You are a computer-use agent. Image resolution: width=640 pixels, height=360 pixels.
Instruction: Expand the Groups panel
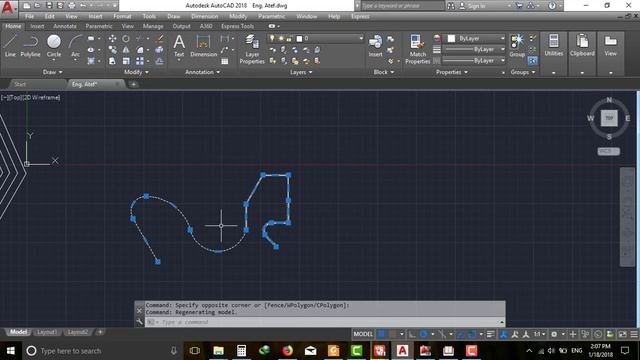(x=523, y=72)
